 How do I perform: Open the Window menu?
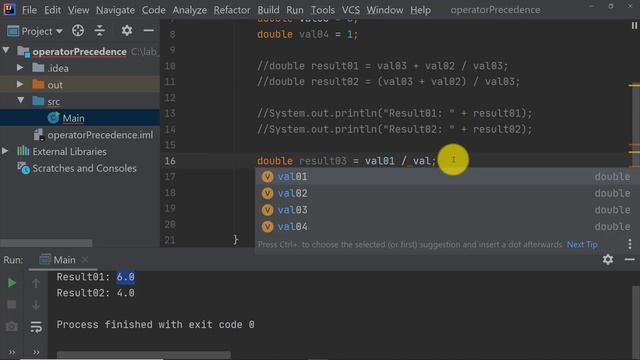tap(384, 10)
